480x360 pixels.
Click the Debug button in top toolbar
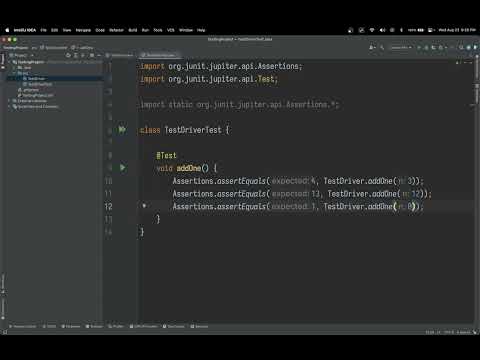(x=426, y=48)
